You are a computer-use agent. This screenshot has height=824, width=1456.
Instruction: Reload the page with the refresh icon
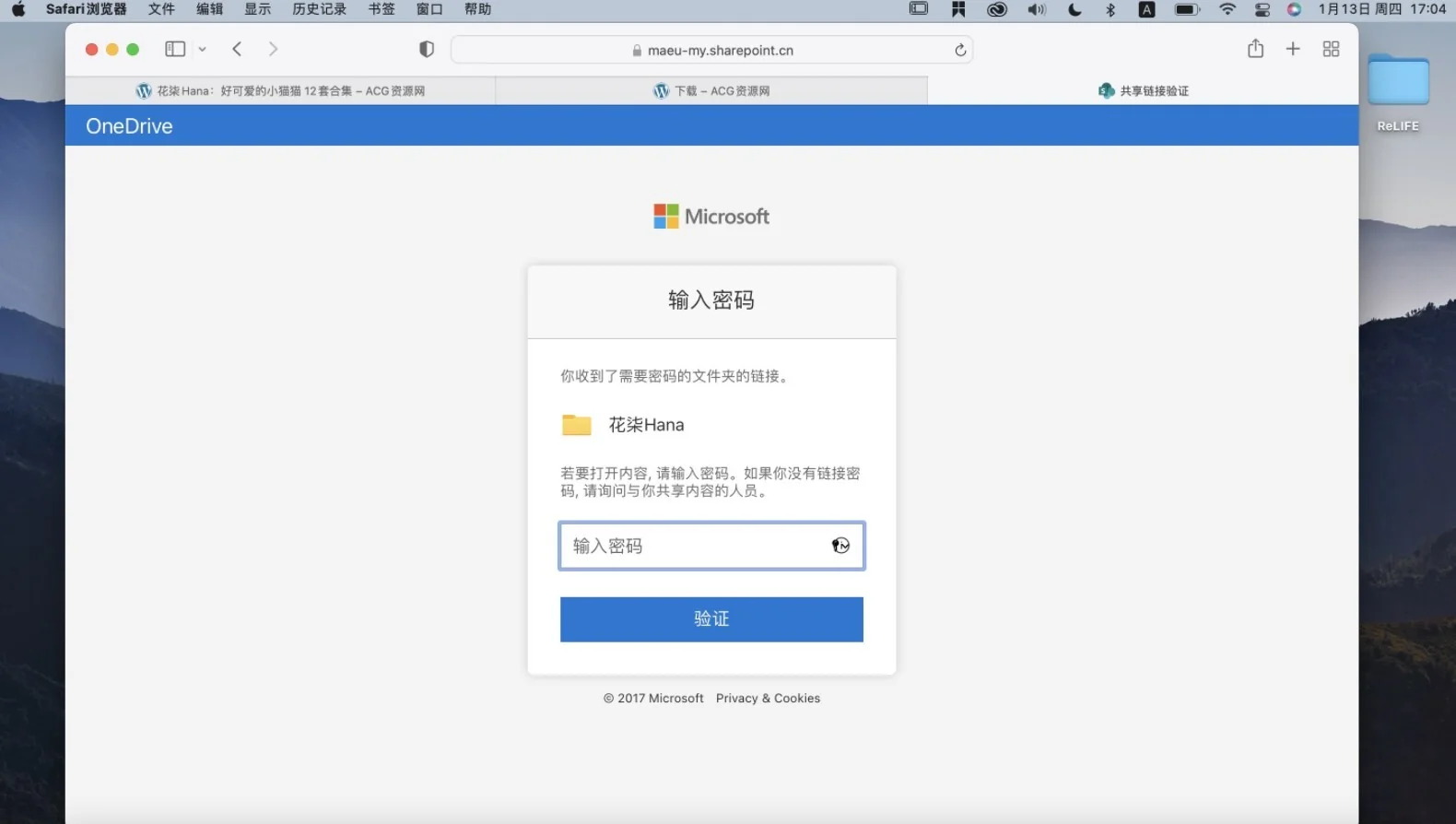point(960,50)
